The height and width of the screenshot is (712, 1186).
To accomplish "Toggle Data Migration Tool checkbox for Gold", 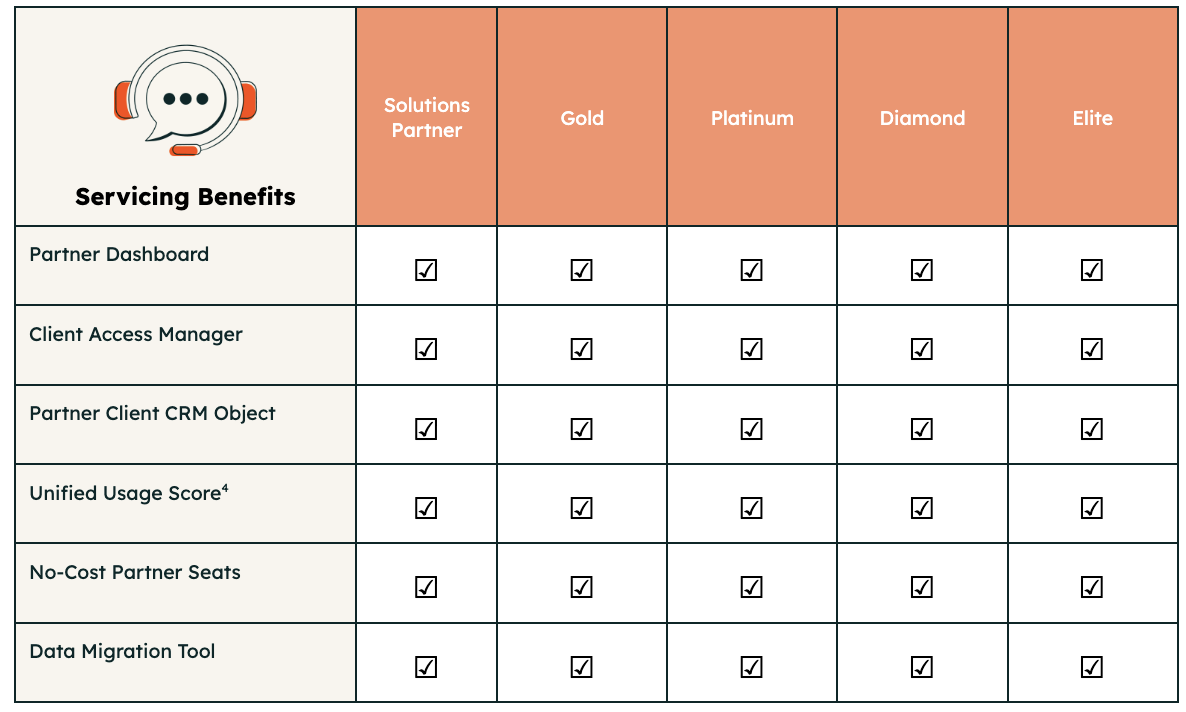I will point(581,667).
